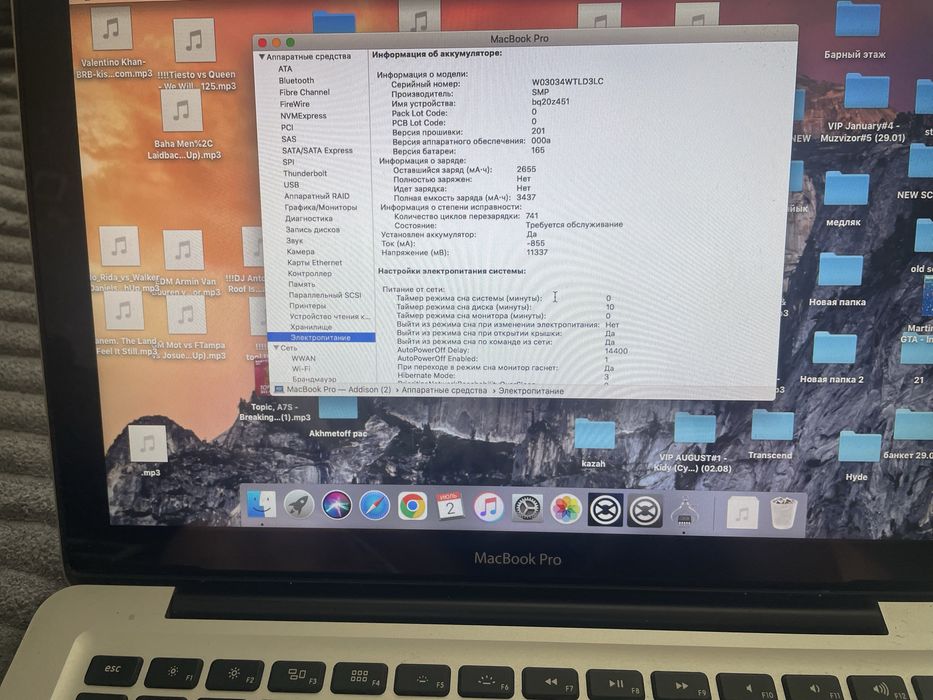Viewport: 933px width, 700px height.
Task: Click cycle count value 741
Action: click(x=532, y=215)
